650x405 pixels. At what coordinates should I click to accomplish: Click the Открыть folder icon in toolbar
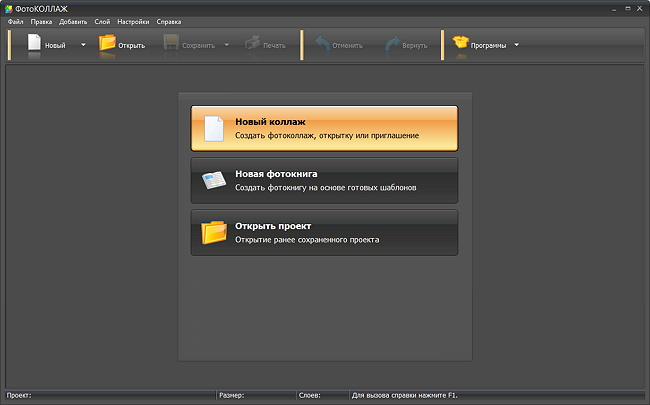pos(107,43)
